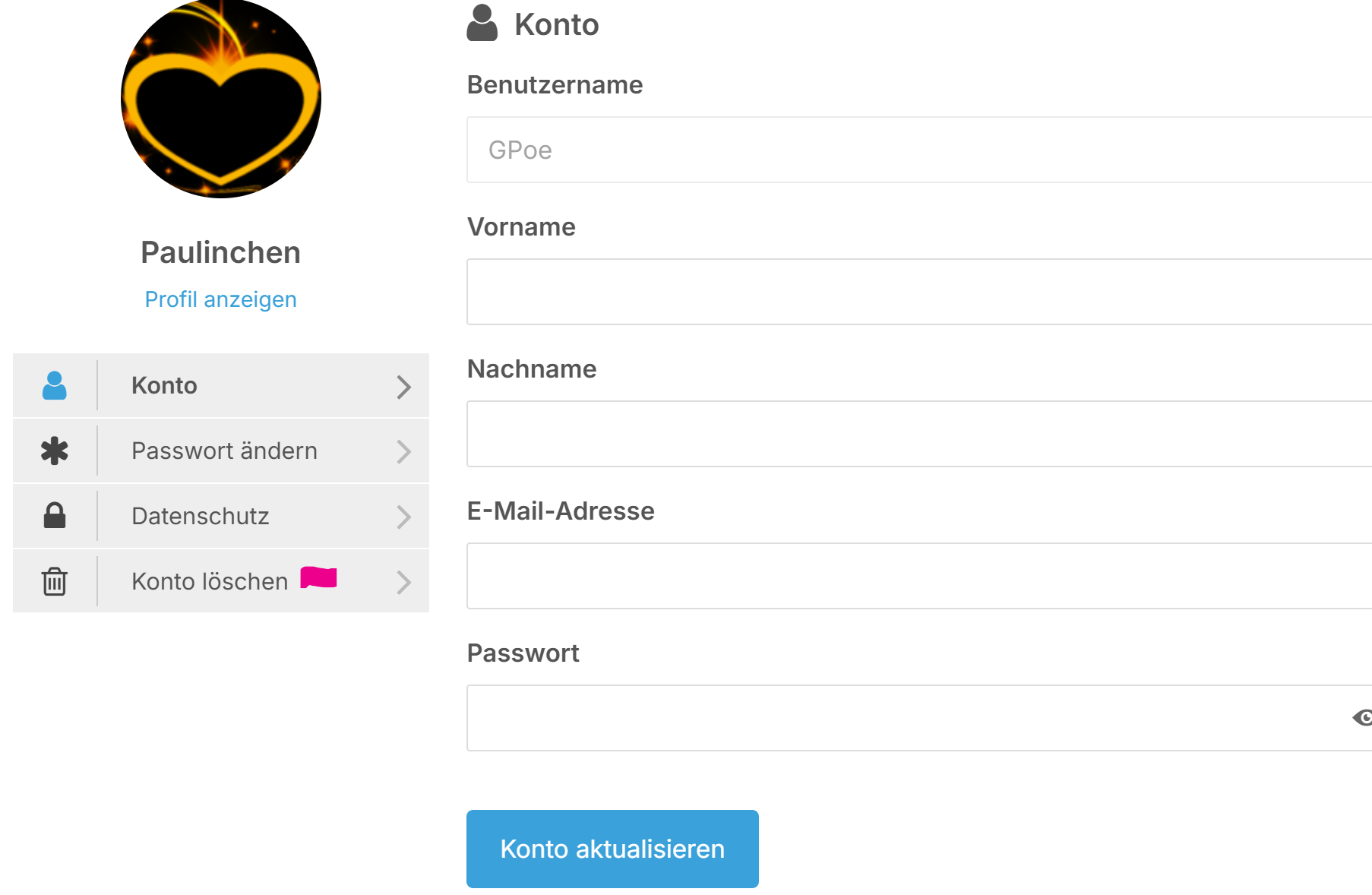
Task: Click the heart profile picture
Action: [220, 99]
